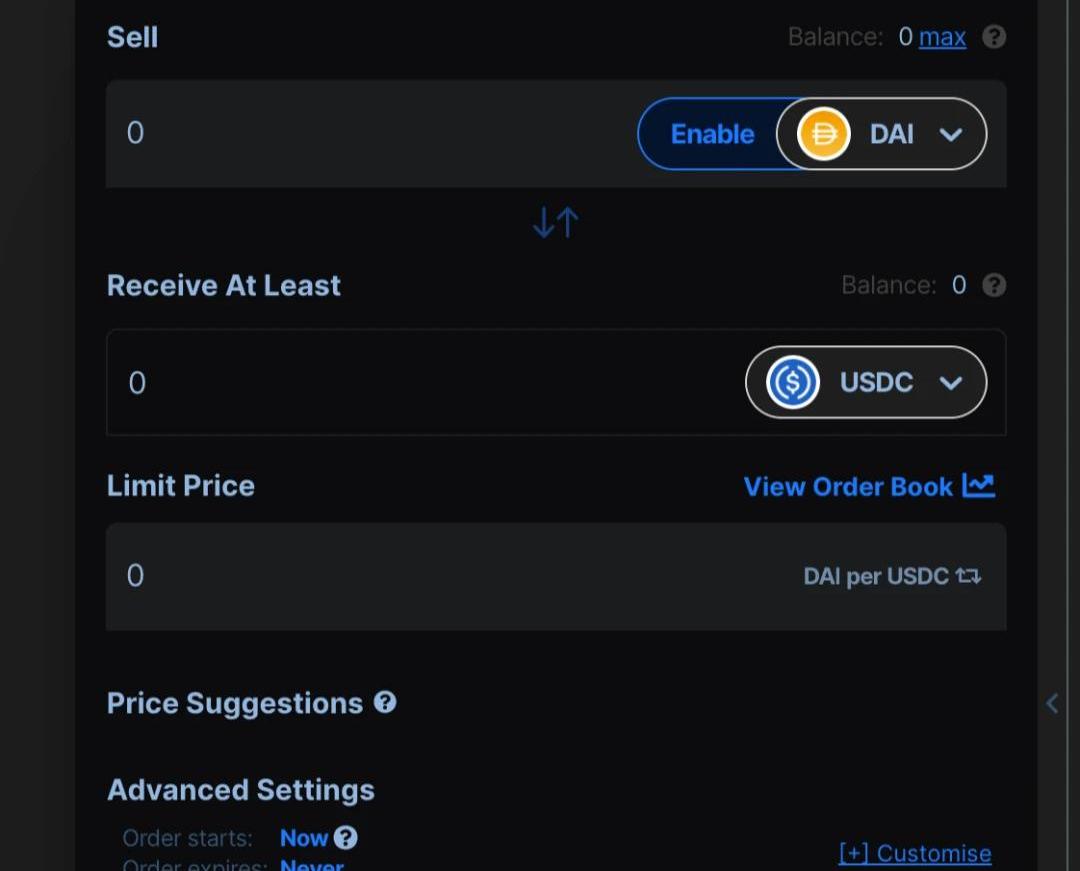Click the USDC token logo
Screen dimensions: 1080x871
tap(793, 382)
